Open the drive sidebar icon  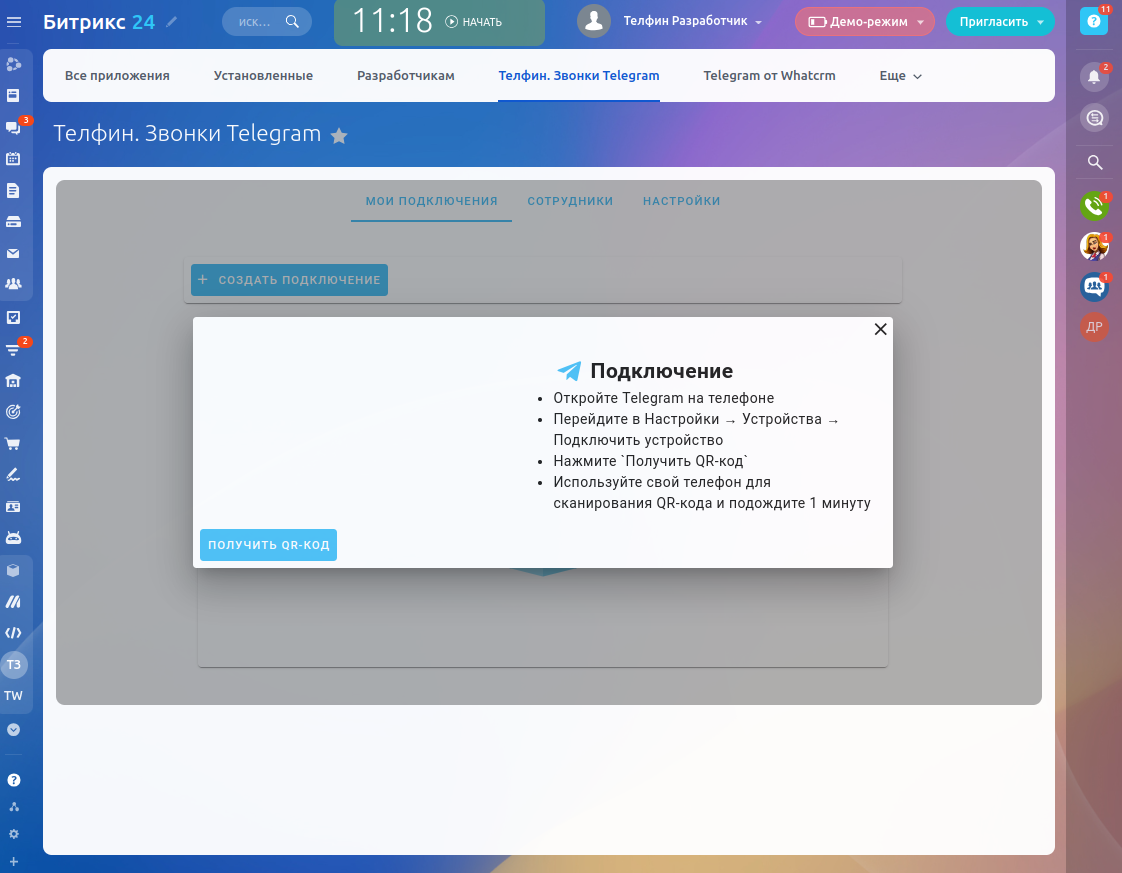(14, 222)
